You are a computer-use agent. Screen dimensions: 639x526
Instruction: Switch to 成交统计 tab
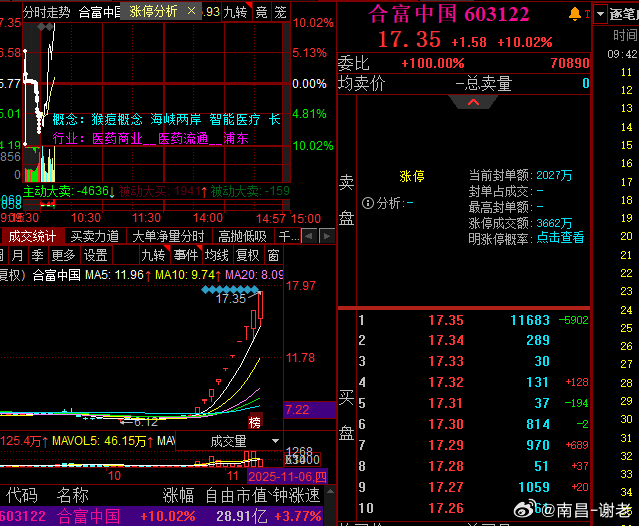32,236
